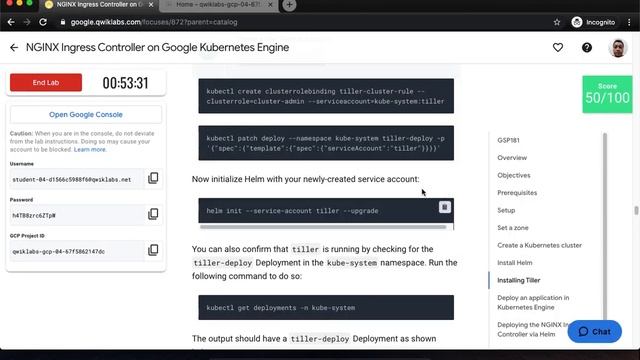Jump to Overview section
640x360 pixels.
[512, 158]
